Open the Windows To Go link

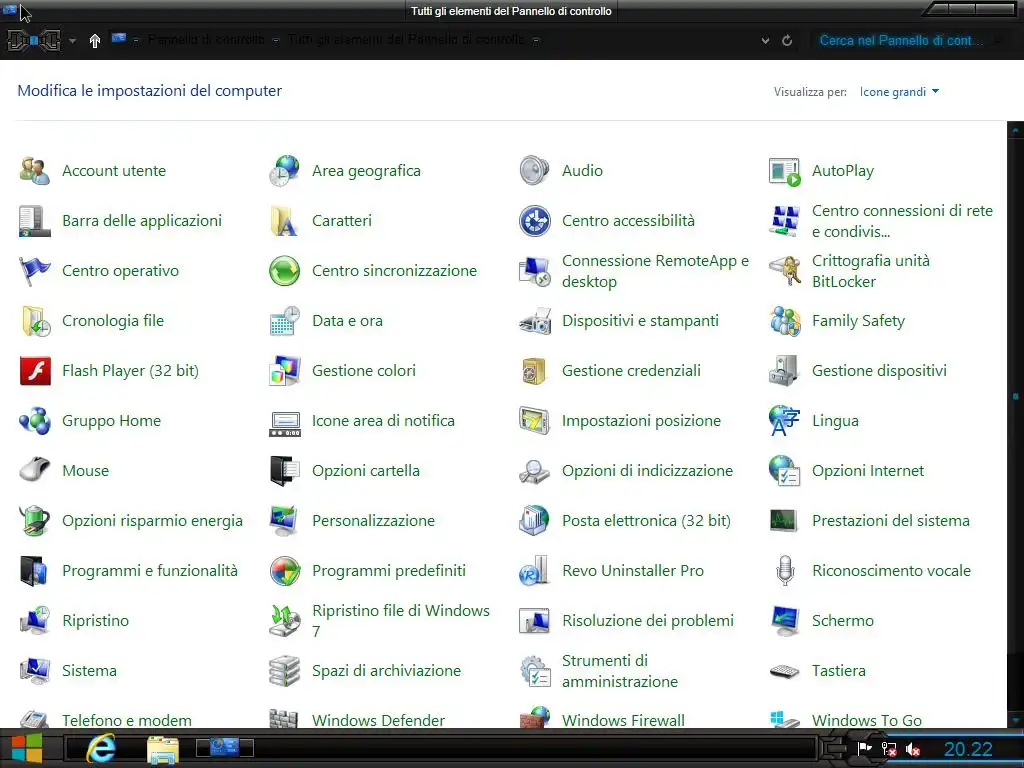pyautogui.click(x=867, y=720)
